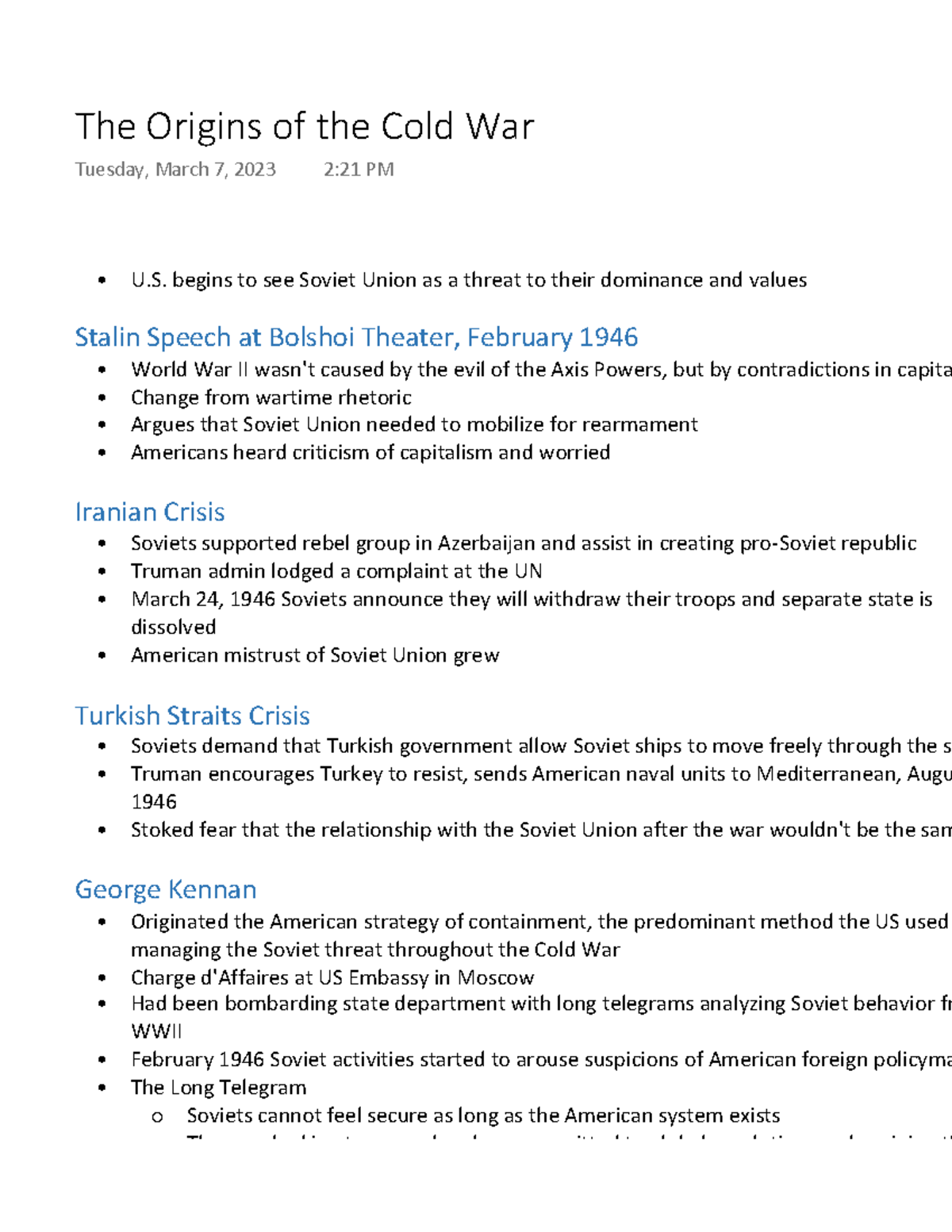Viewport: 952px width, 1232px height.
Task: Click the bullet before Charge d'Affaires line
Action: coord(102,977)
